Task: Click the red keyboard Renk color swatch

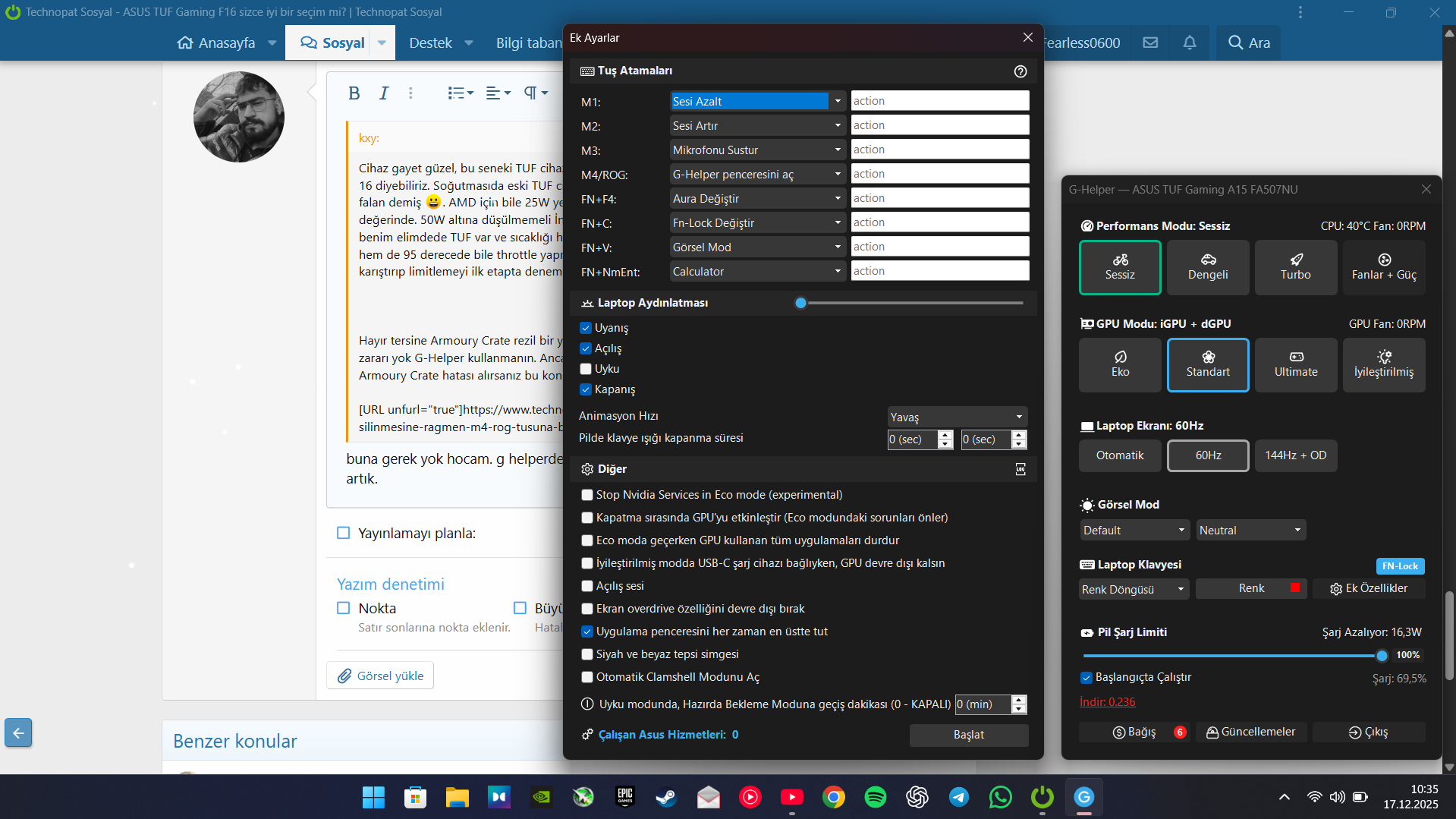Action: pyautogui.click(x=1295, y=587)
